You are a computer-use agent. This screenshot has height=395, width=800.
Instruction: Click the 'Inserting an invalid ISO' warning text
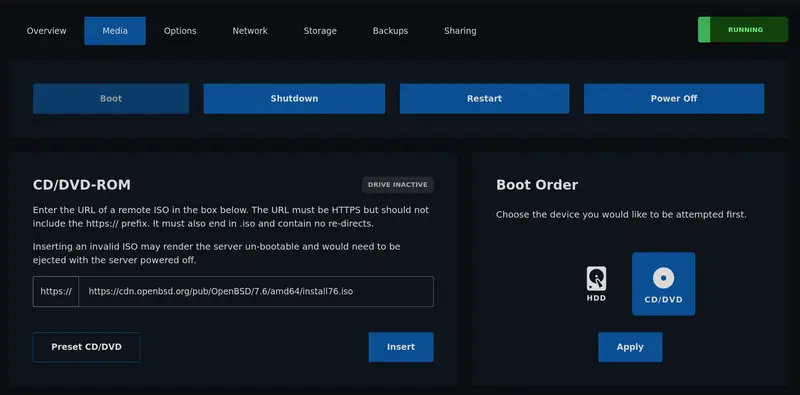pyautogui.click(x=217, y=253)
